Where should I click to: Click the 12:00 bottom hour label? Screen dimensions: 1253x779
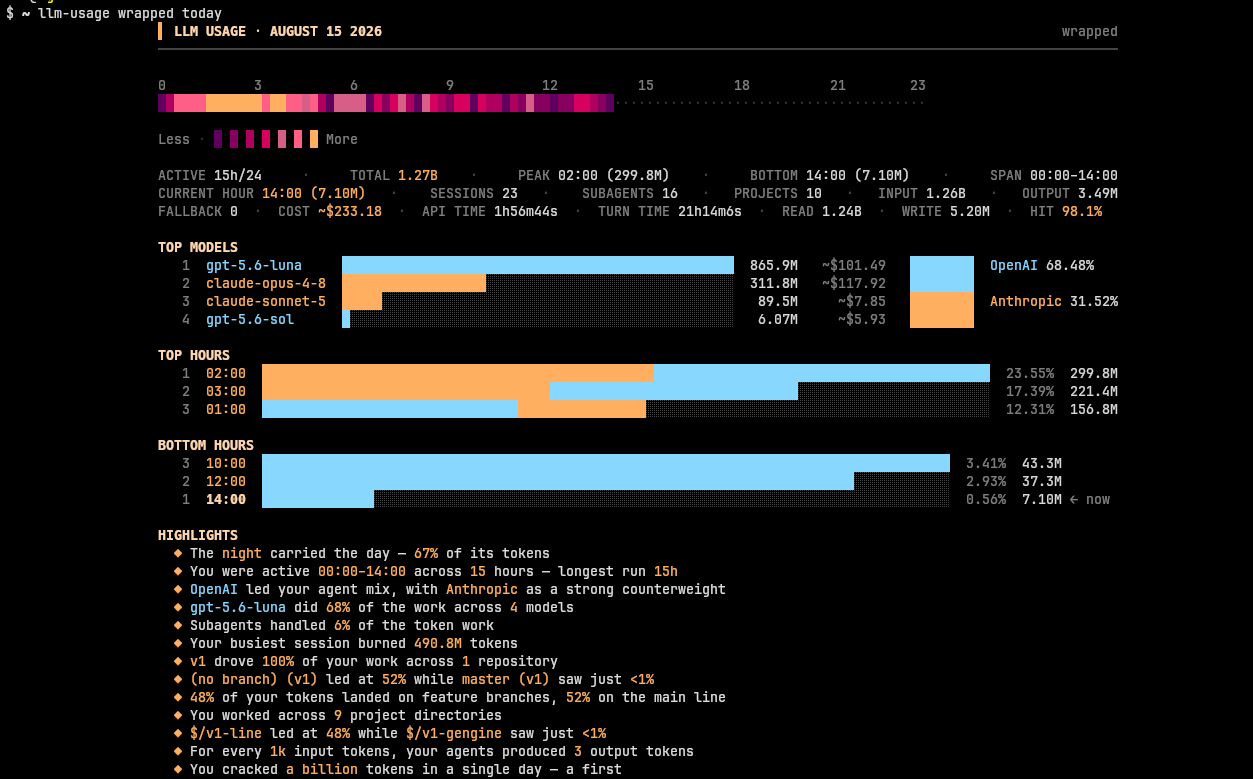coord(226,481)
